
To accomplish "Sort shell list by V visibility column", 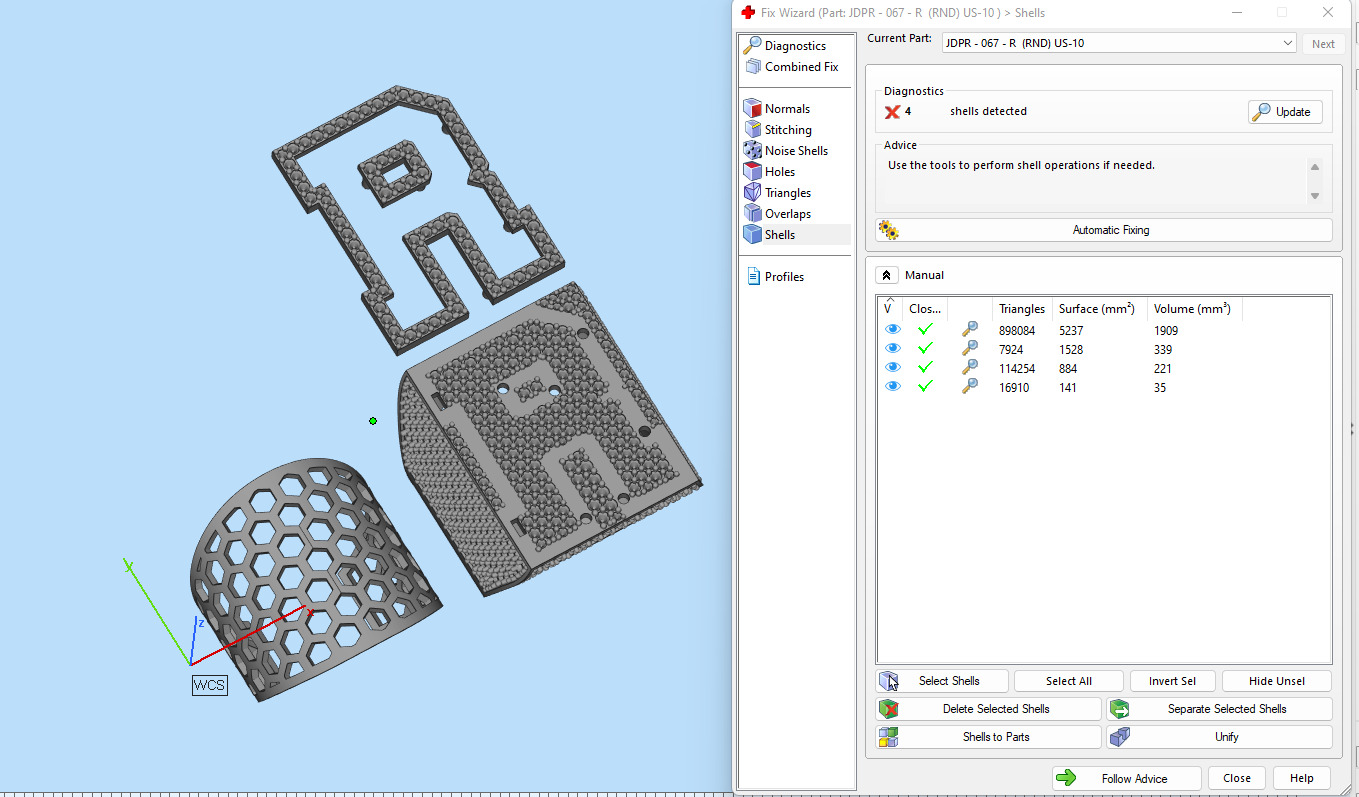I will pos(889,309).
